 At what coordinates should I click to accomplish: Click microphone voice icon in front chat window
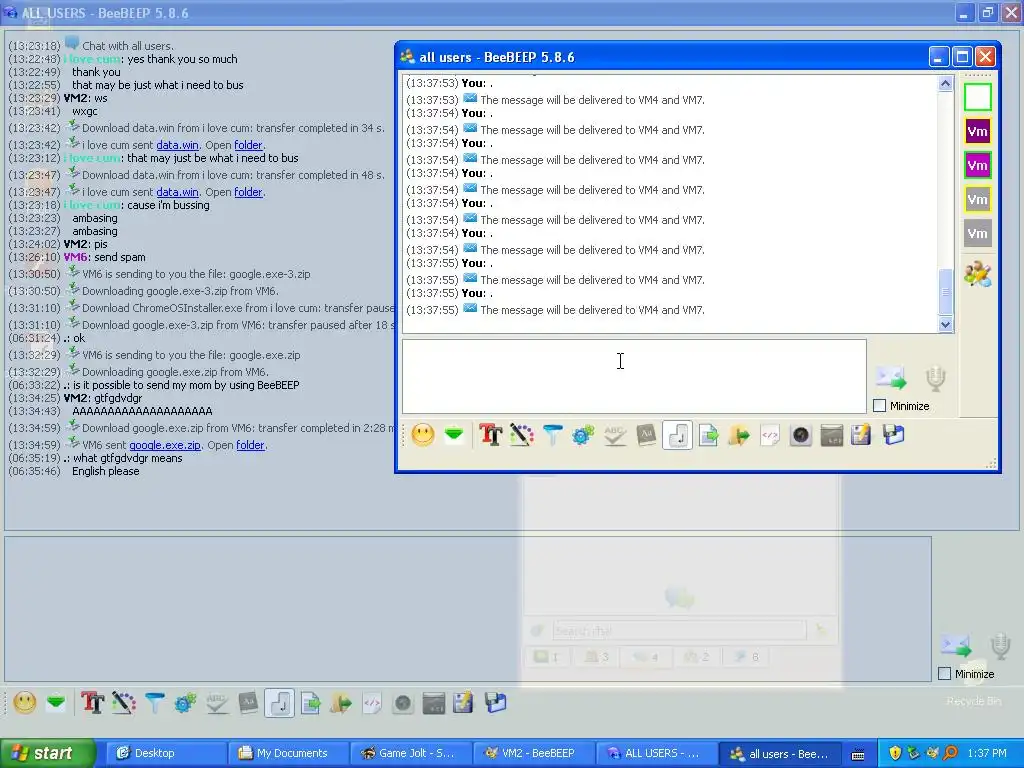[936, 379]
